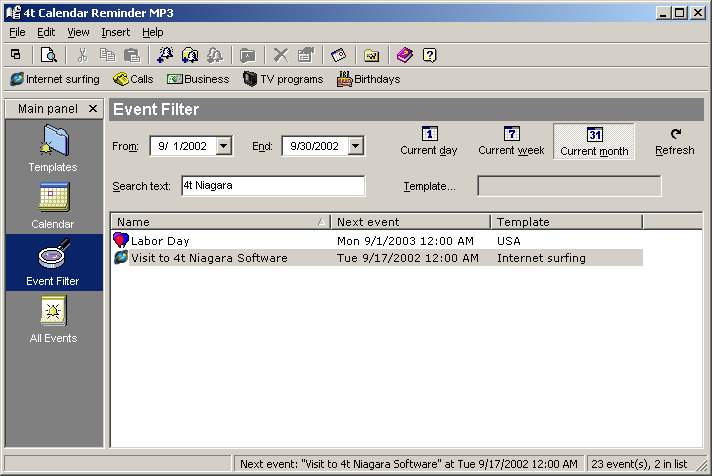This screenshot has height=476, width=712.
Task: Choose Internet surfing template shortcut
Action: (x=55, y=79)
